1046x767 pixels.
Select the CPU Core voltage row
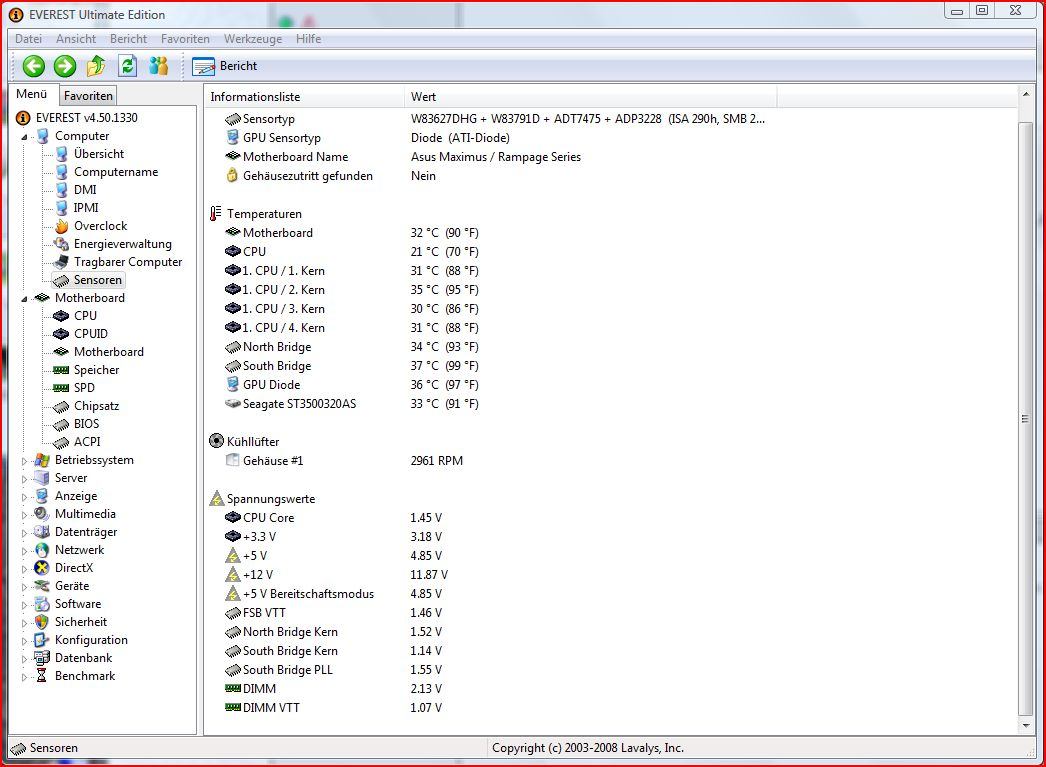click(x=333, y=518)
